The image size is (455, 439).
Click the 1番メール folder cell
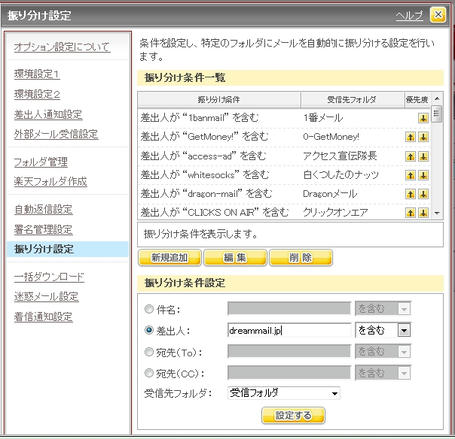pos(323,118)
